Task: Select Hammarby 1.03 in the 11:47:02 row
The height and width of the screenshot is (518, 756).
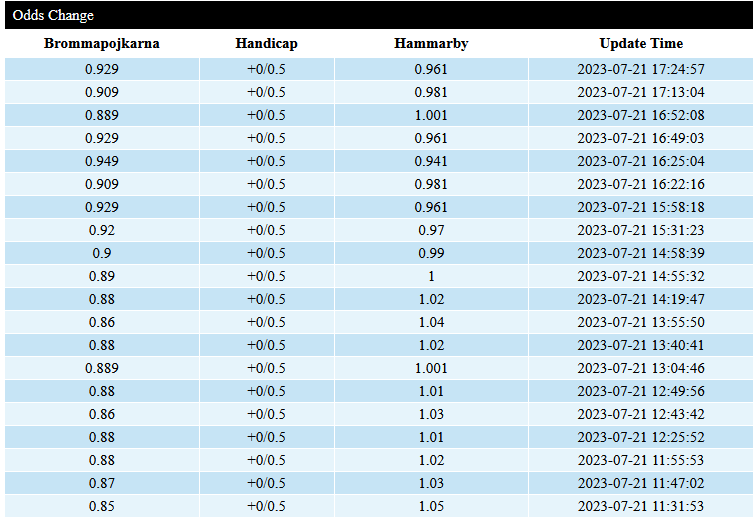Action: pos(431,483)
